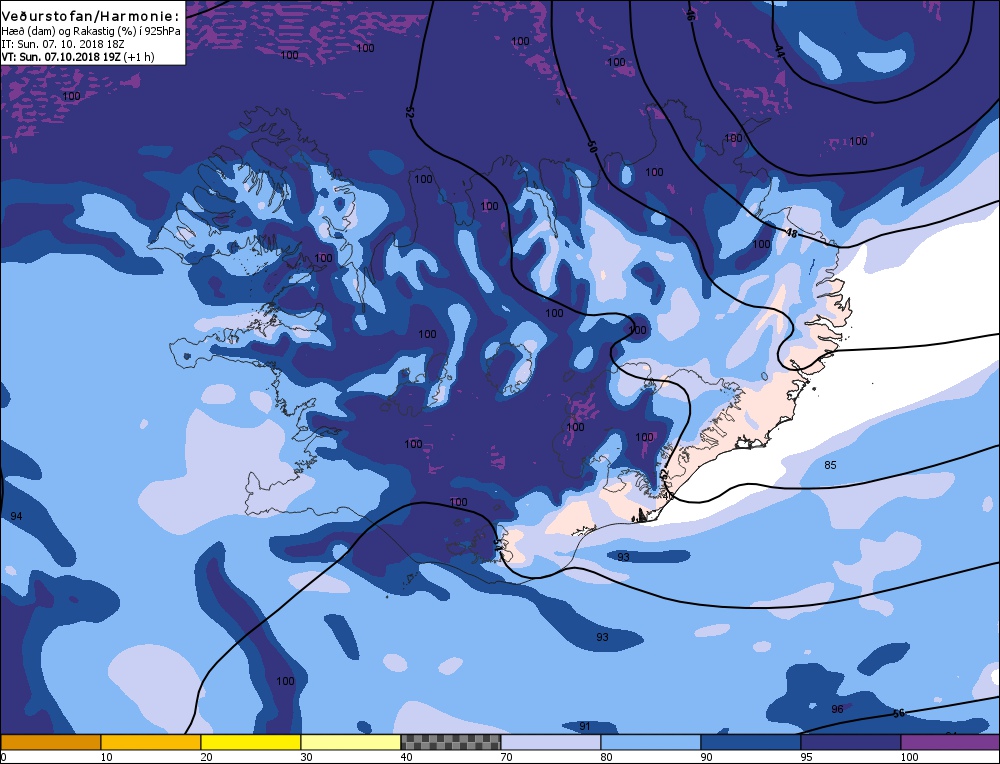Viewport: 1000px width, 764px height.
Task: Click the humidity value '91' on the map
Action: click(x=585, y=726)
